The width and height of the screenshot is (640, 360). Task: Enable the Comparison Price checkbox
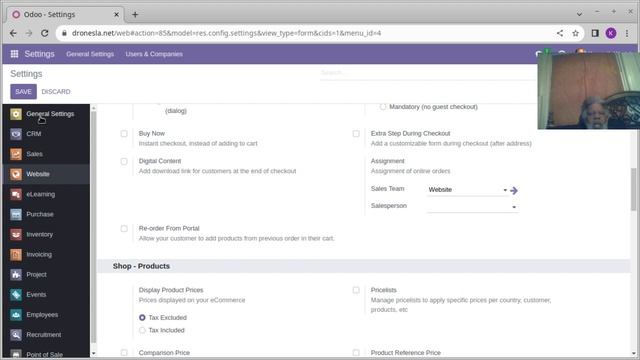click(124, 353)
